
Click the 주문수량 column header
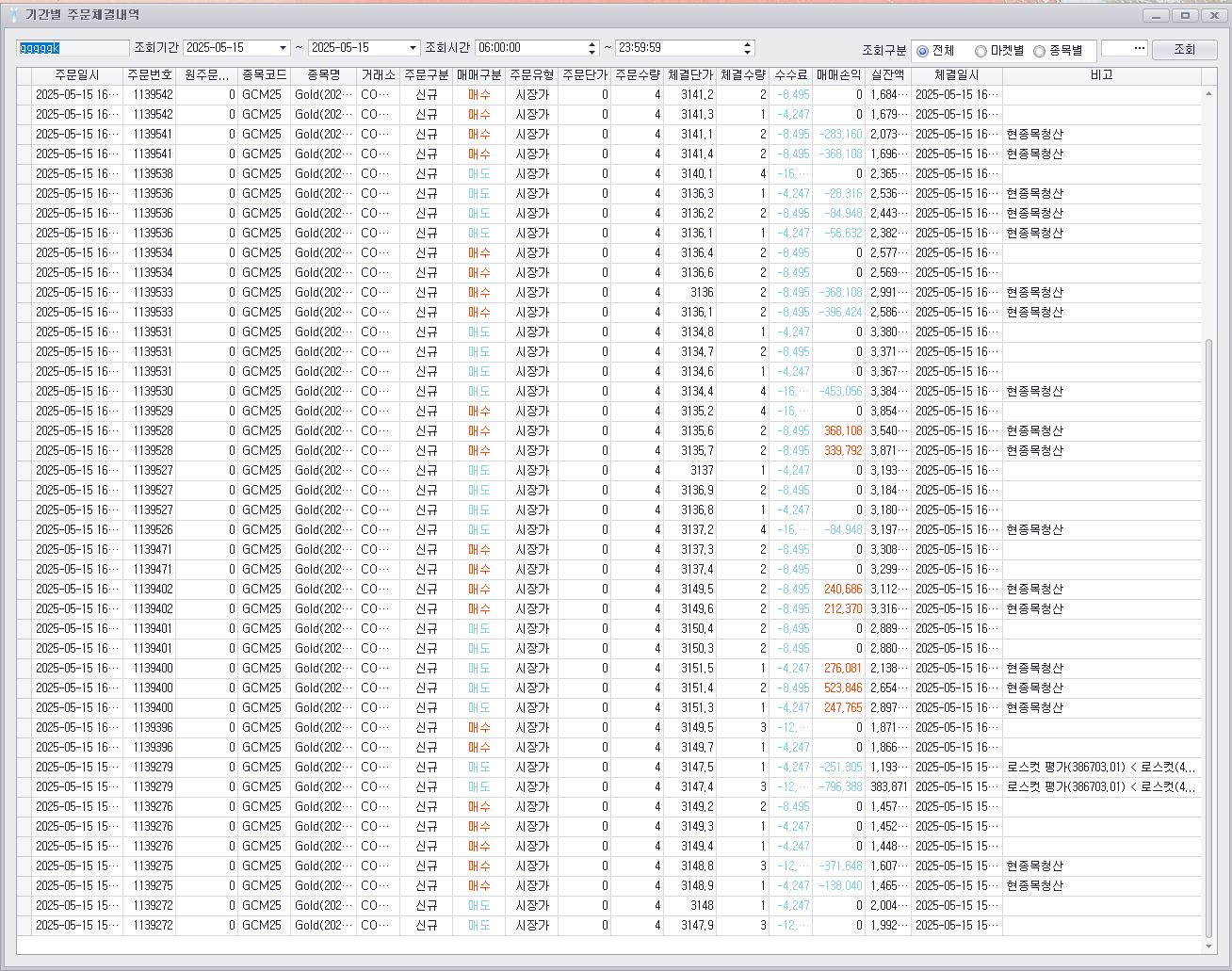pyautogui.click(x=638, y=75)
